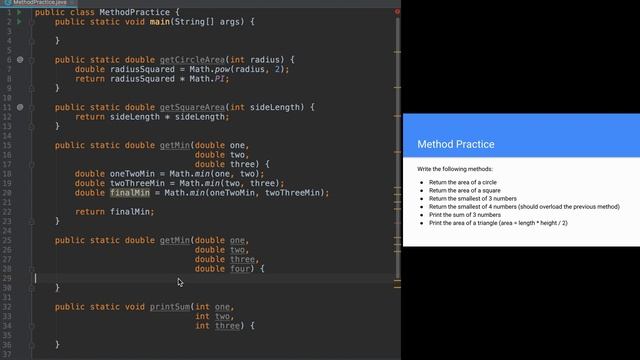This screenshot has height=360, width=640.
Task: Click the gutter marker beside getSquareArea on line 11
Action: (x=20, y=107)
